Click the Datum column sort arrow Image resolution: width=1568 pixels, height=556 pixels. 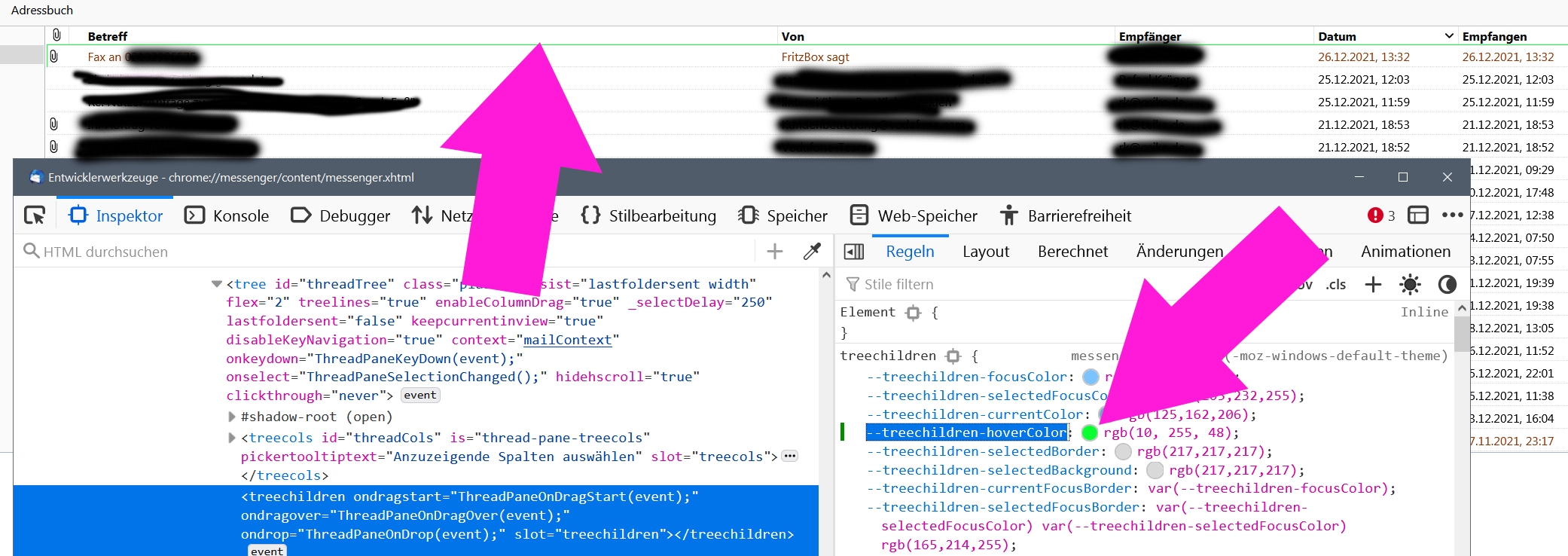click(x=1448, y=36)
